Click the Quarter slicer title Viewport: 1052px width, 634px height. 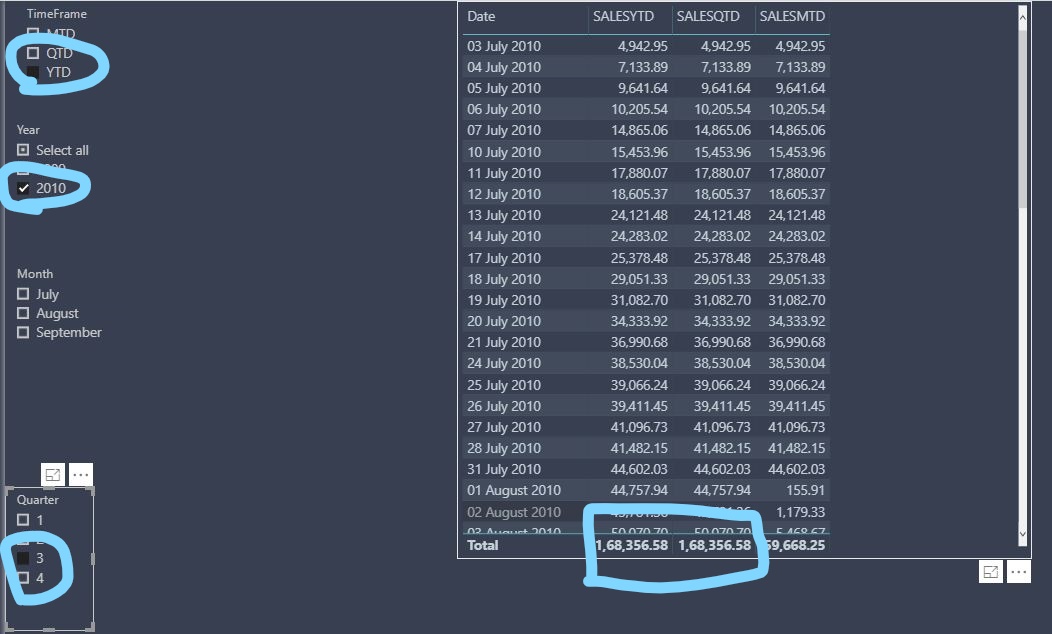[38, 500]
